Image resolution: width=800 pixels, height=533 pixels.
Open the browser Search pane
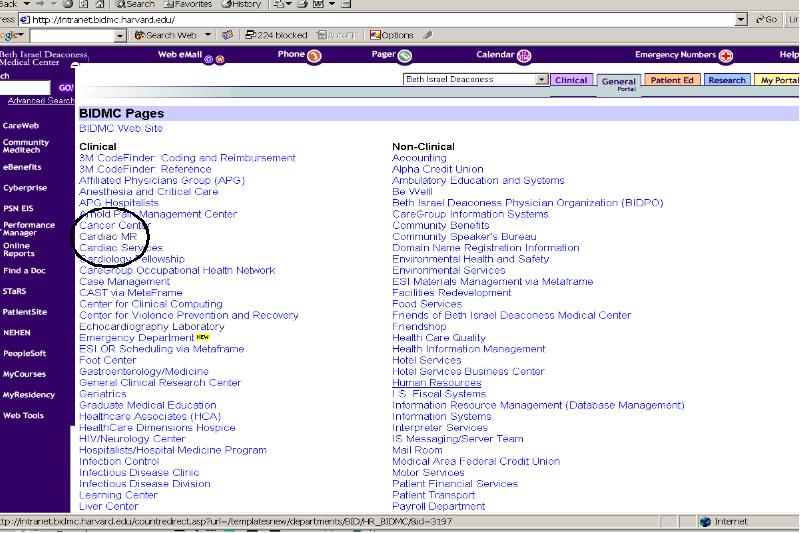pos(135,4)
